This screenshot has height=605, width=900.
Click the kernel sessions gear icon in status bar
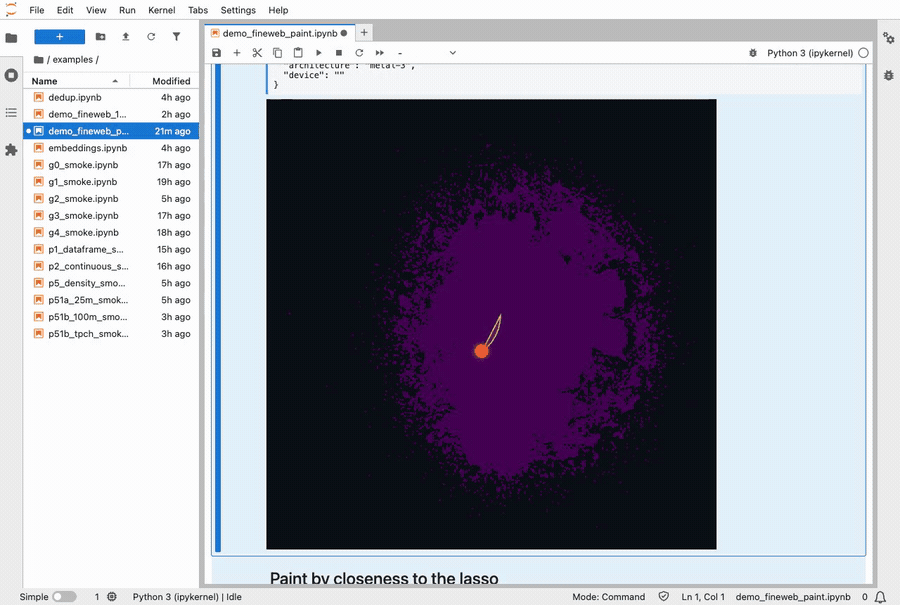[x=112, y=597]
